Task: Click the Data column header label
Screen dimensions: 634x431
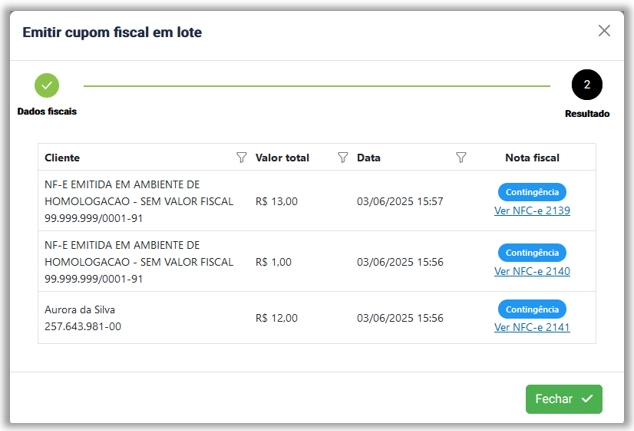Action: pyautogui.click(x=368, y=158)
